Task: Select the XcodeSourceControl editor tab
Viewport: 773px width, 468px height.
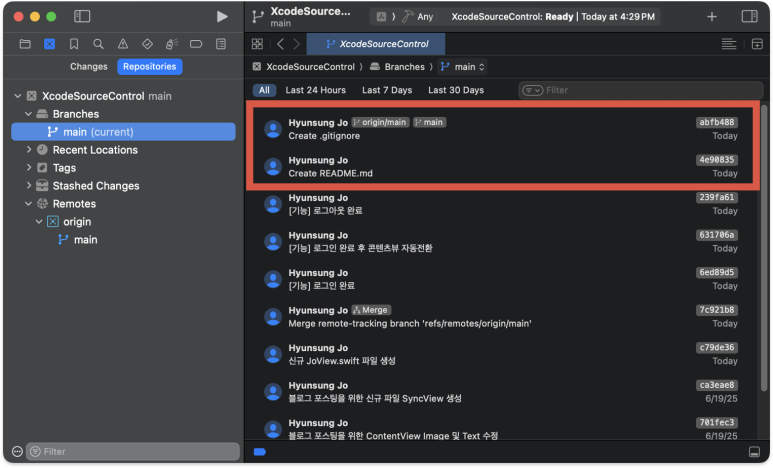Action: [x=376, y=44]
